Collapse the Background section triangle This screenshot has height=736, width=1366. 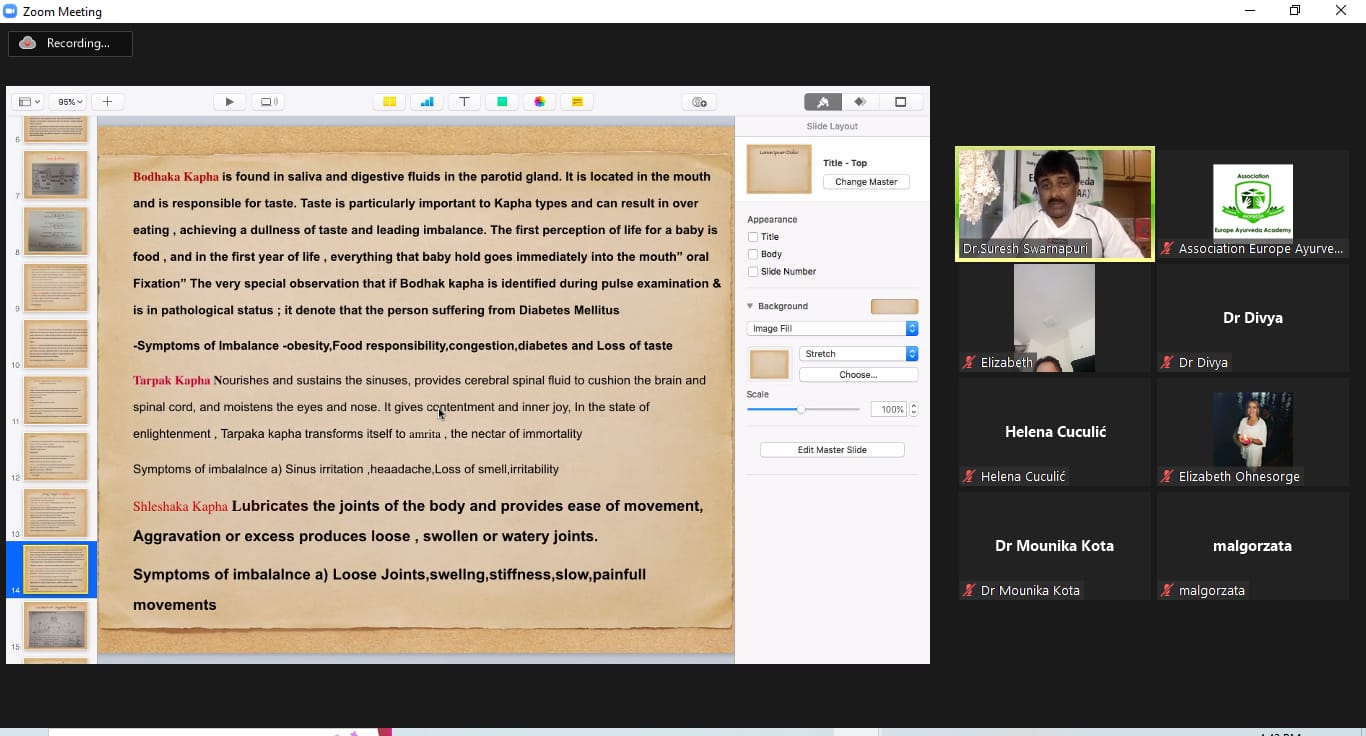750,306
